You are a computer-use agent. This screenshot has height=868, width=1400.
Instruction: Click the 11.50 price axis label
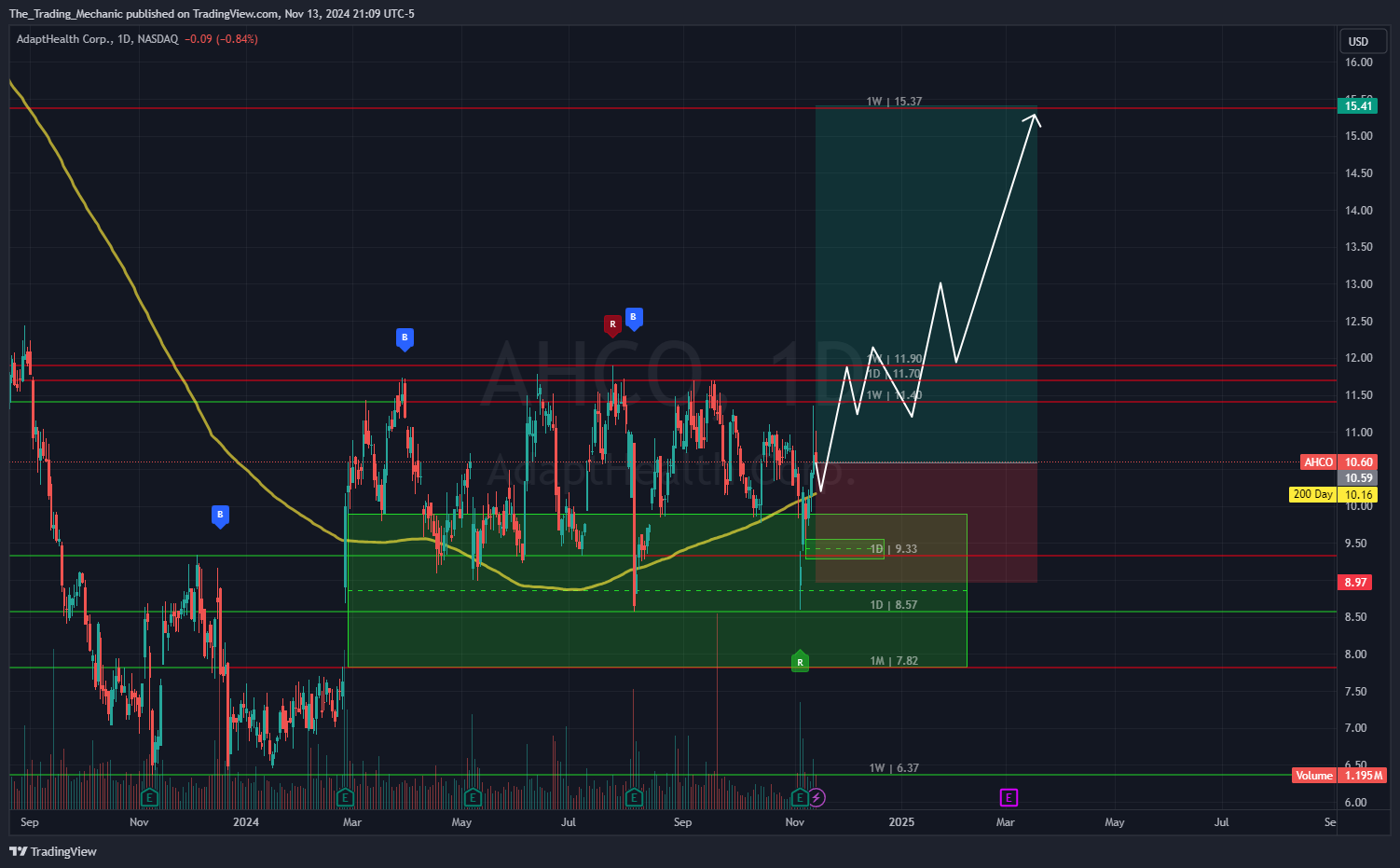click(1358, 395)
